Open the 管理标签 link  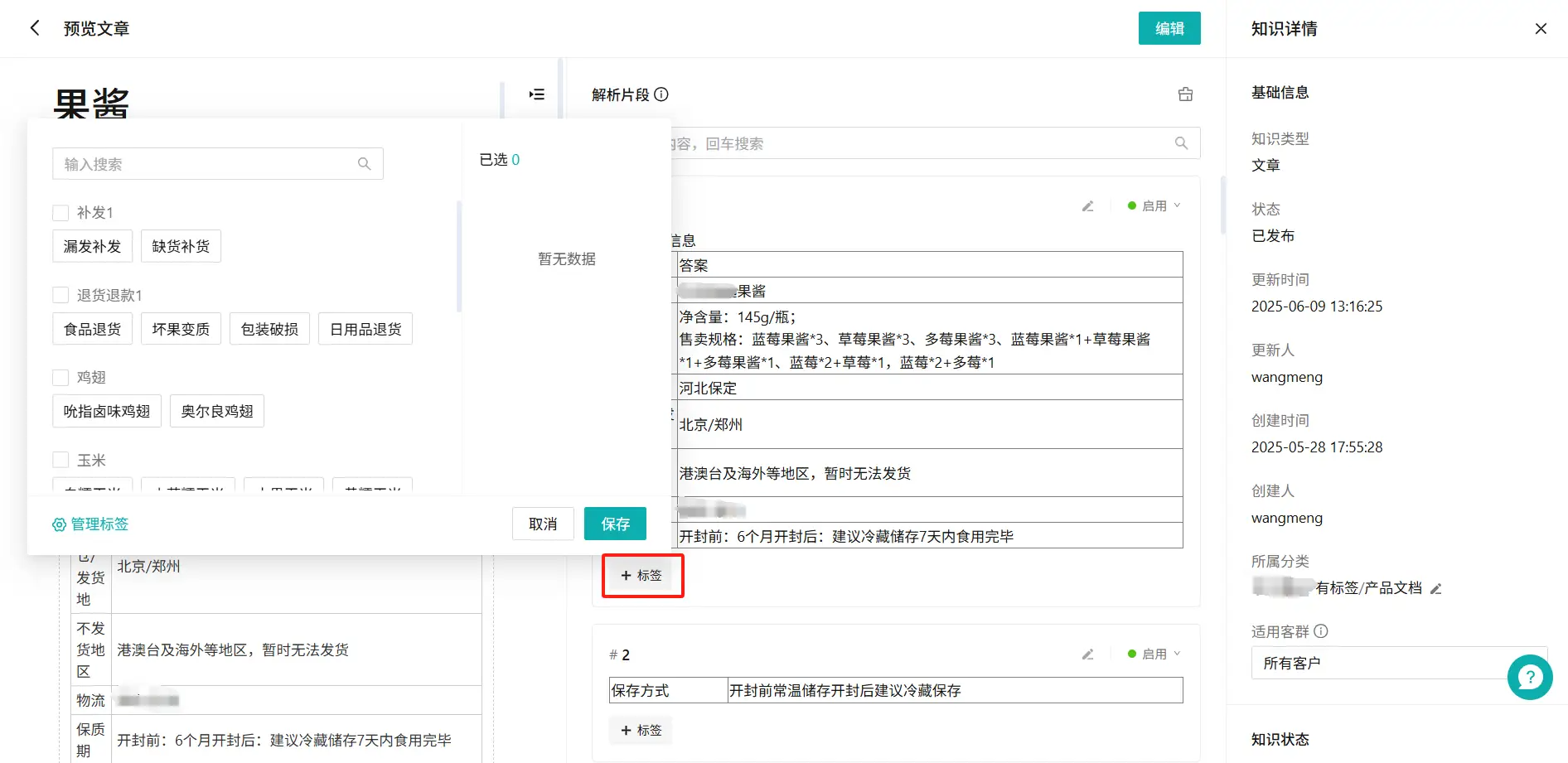(90, 524)
